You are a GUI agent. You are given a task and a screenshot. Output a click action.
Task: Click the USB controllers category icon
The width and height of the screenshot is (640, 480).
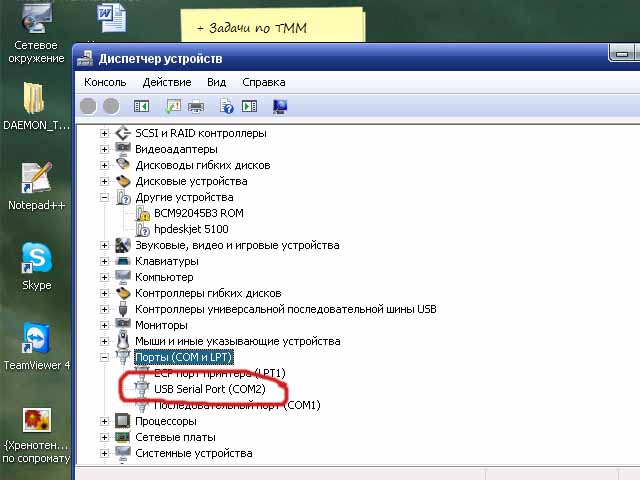coord(123,309)
